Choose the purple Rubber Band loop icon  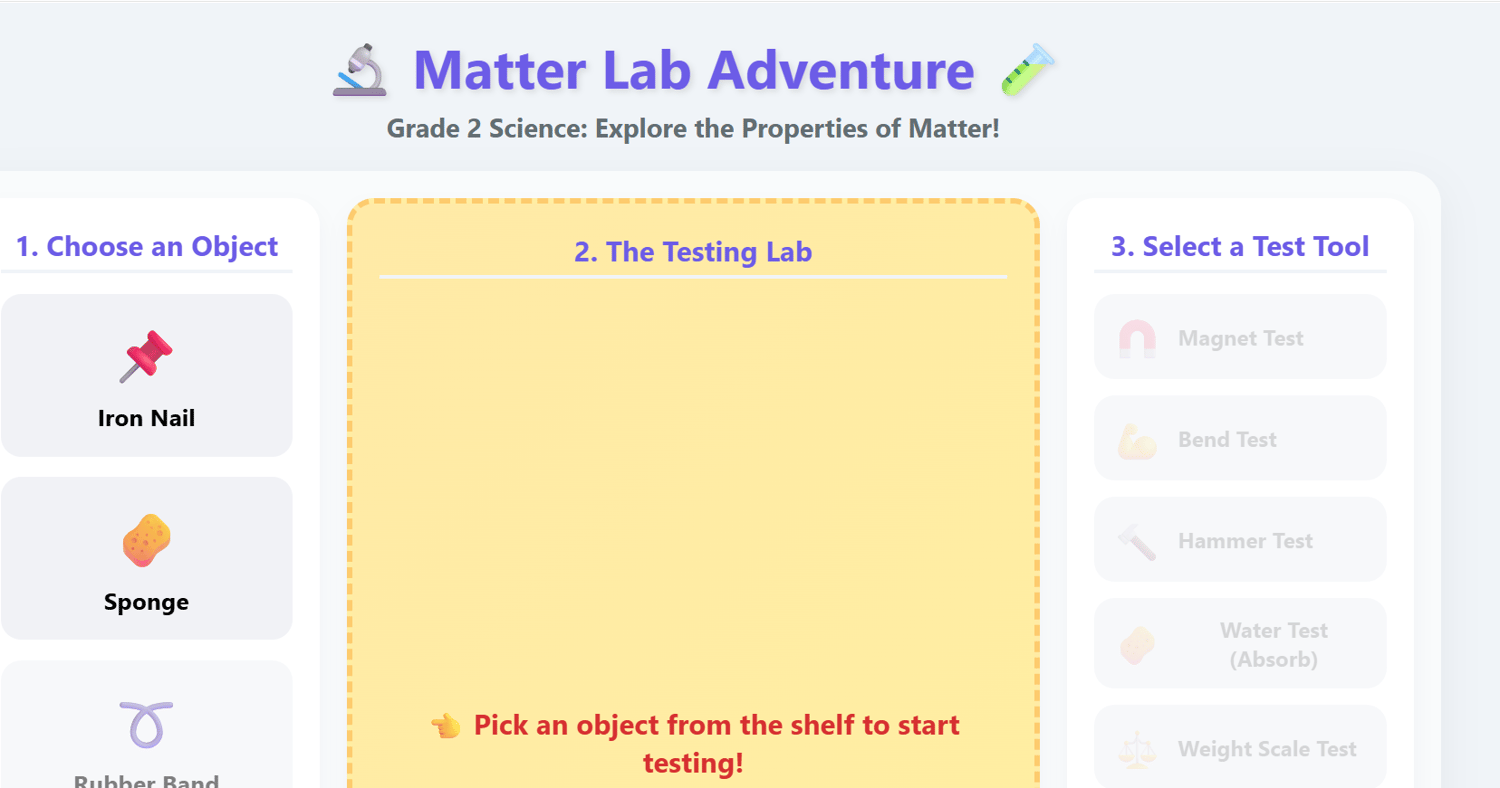click(x=146, y=725)
